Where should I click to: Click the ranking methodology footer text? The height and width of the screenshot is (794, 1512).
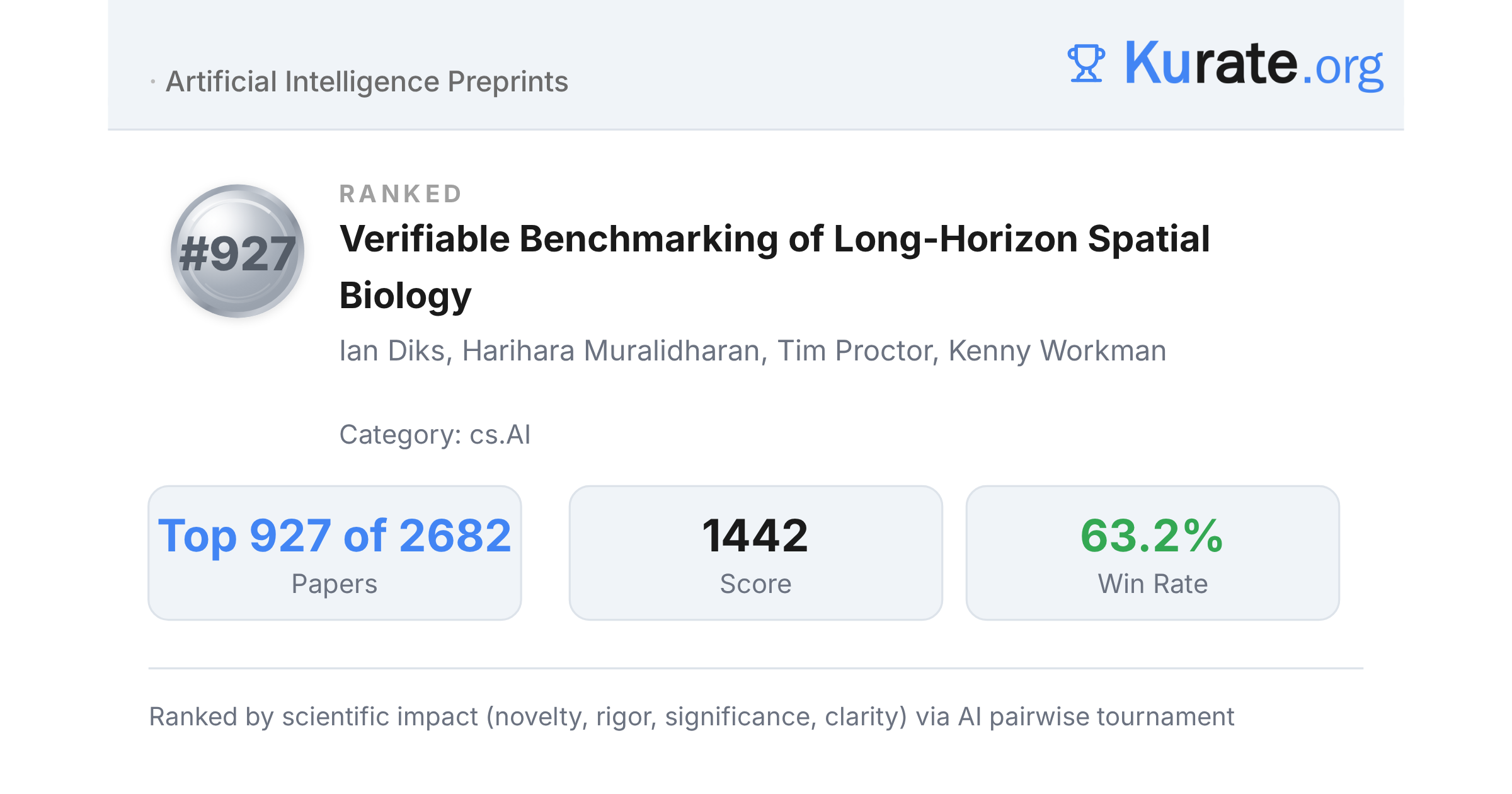coord(691,716)
